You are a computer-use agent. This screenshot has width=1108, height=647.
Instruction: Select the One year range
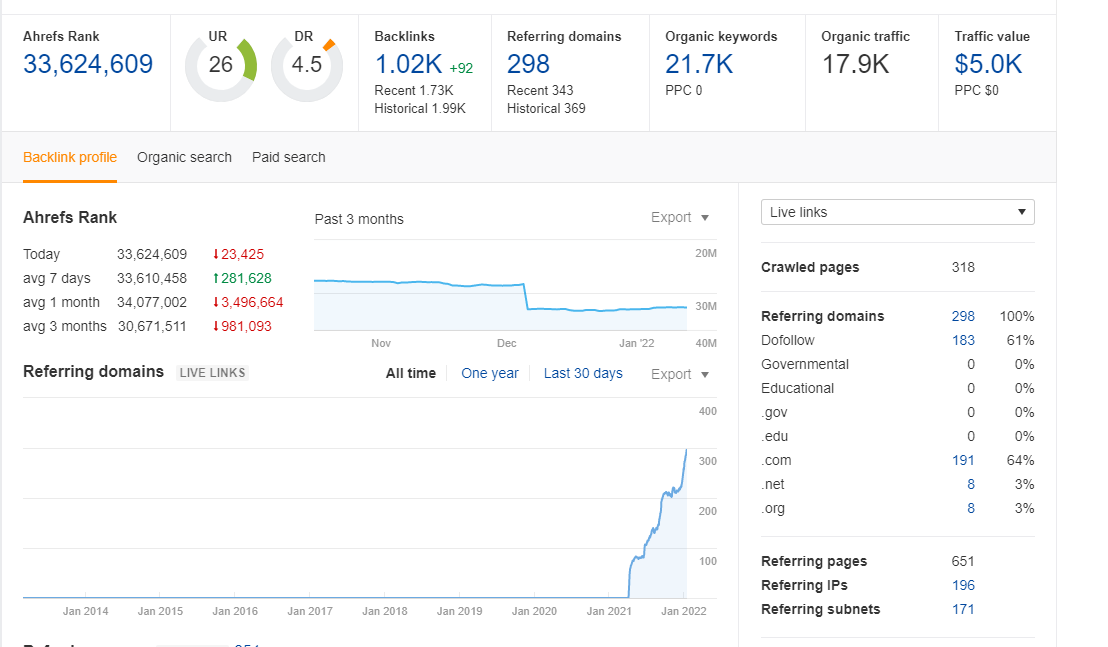tap(490, 374)
